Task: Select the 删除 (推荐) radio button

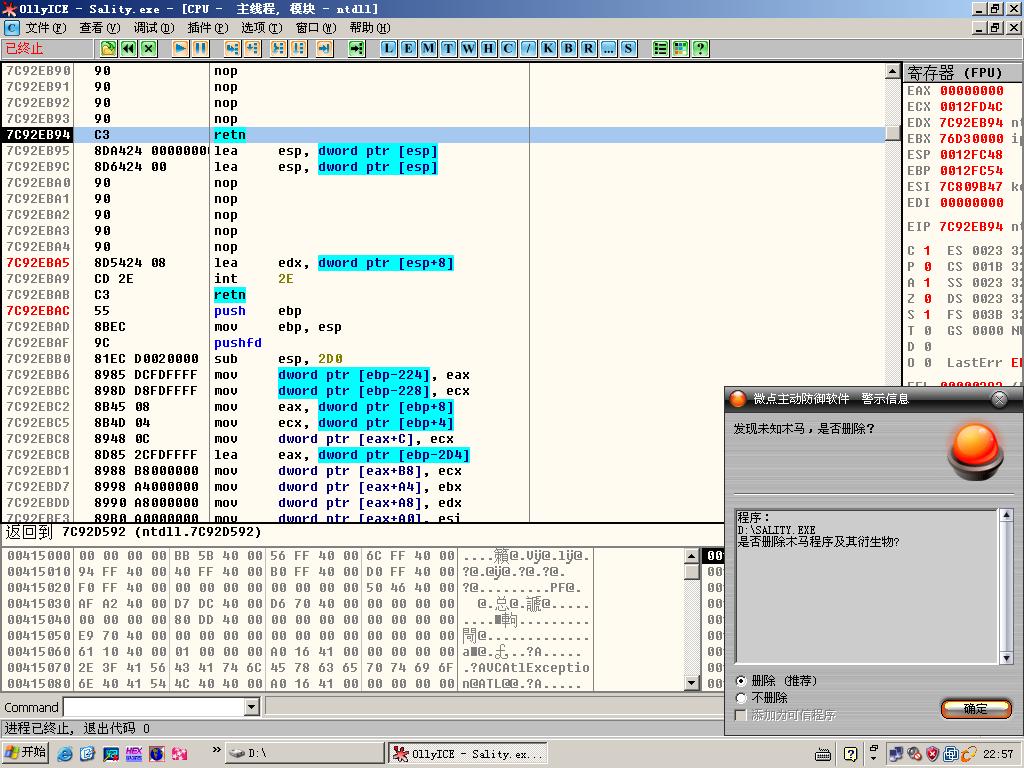Action: [741, 681]
